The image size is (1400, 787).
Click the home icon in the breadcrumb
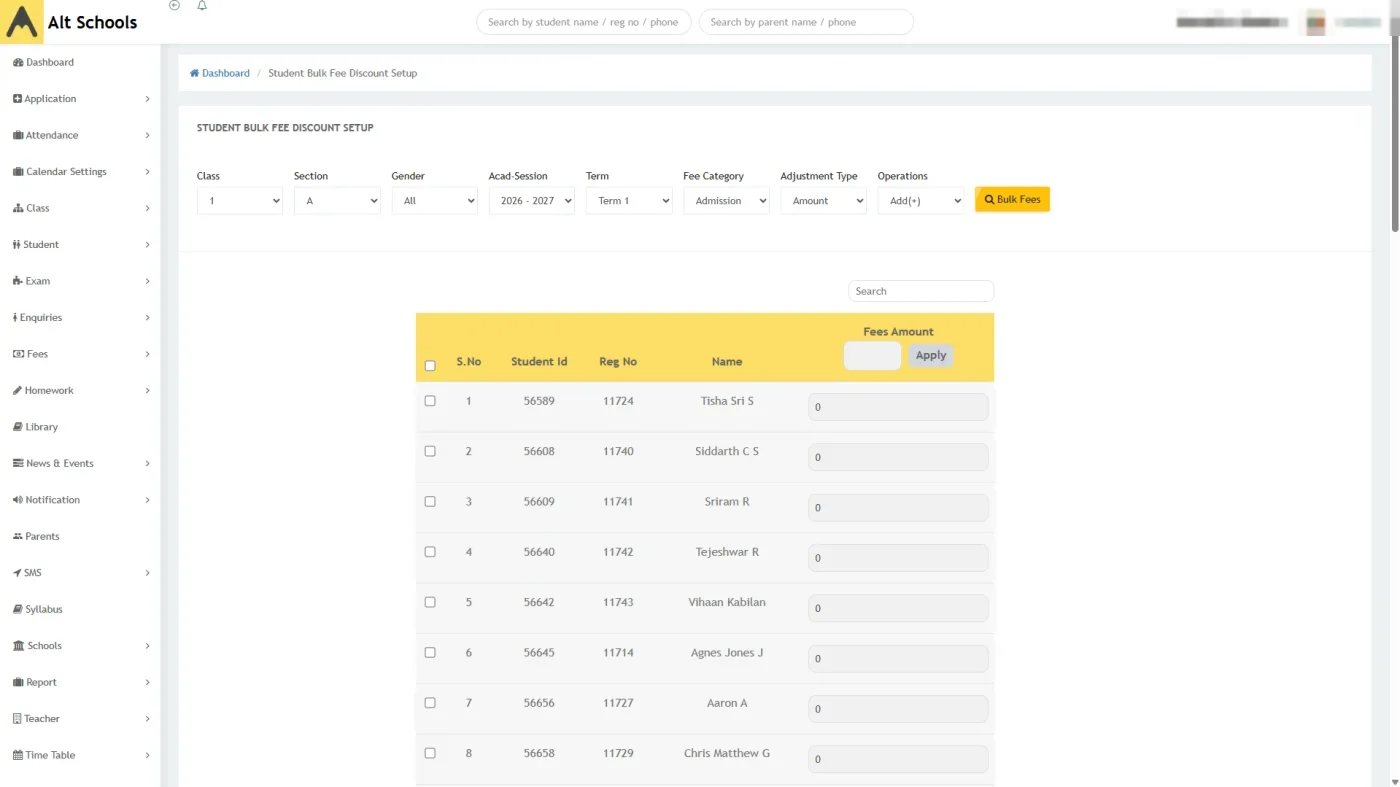point(194,73)
